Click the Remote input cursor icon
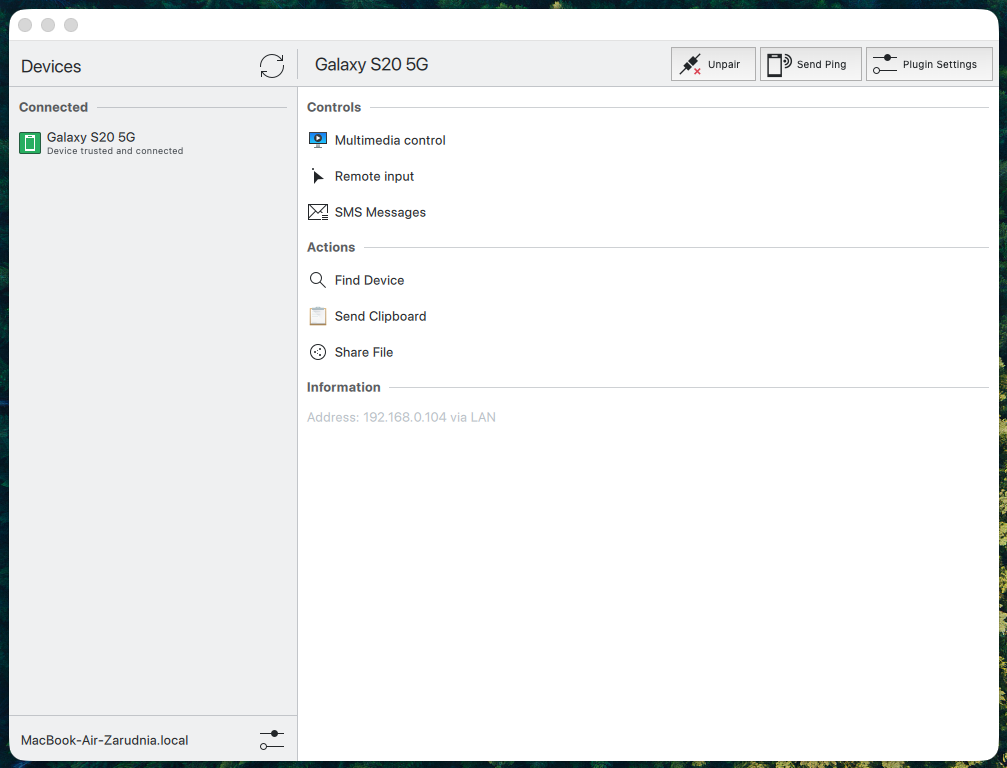This screenshot has height=768, width=1007. 317,176
